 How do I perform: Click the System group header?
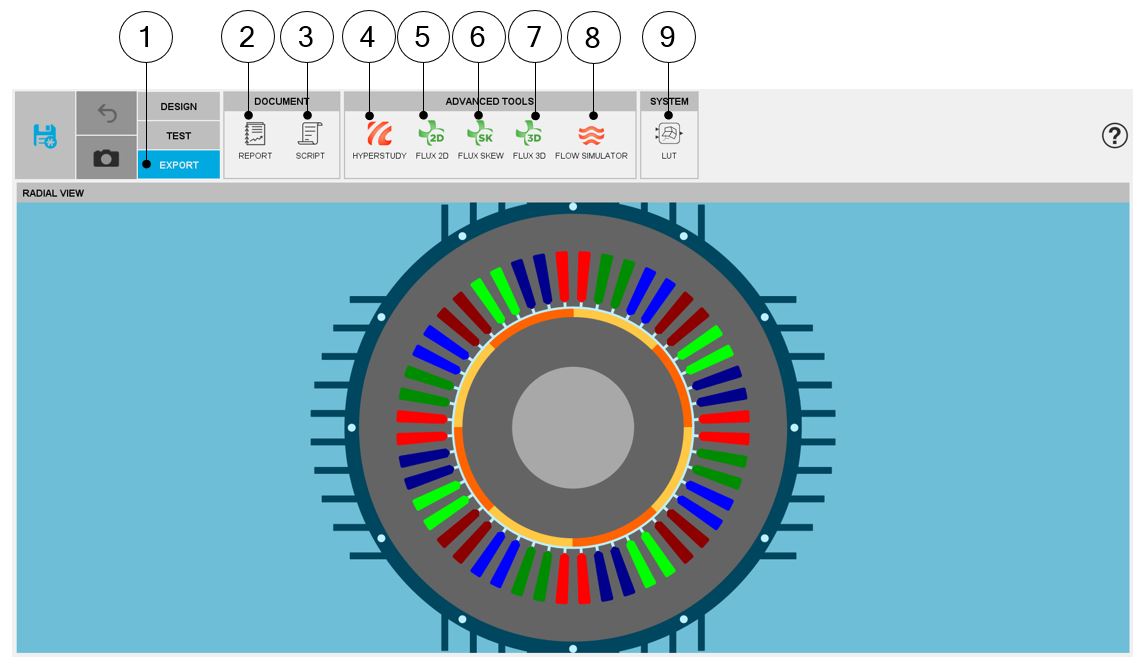point(669,101)
